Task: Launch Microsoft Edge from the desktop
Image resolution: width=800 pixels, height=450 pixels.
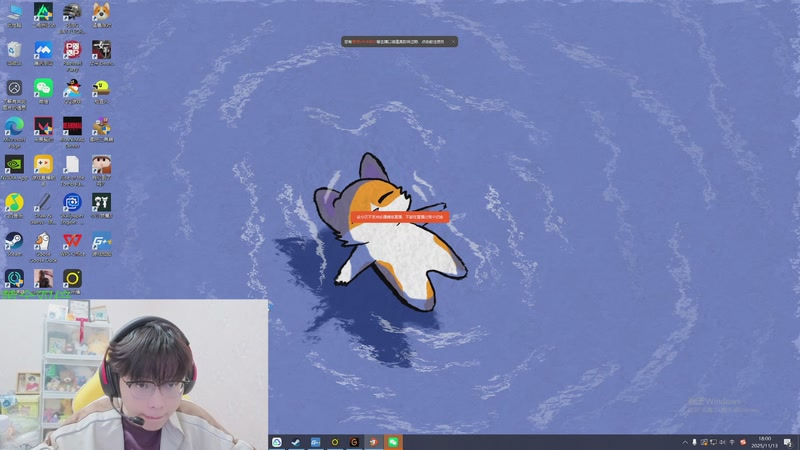Action: [x=14, y=132]
